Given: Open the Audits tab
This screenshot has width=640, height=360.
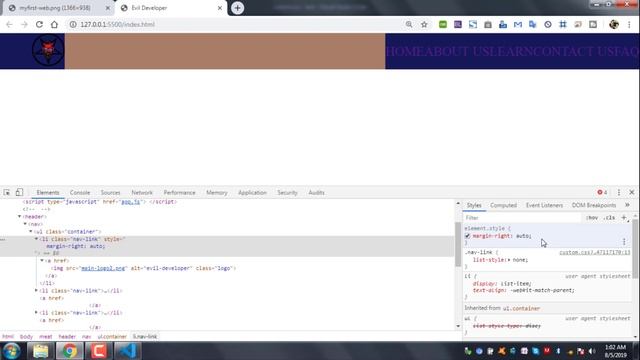Looking at the screenshot, I should point(316,193).
